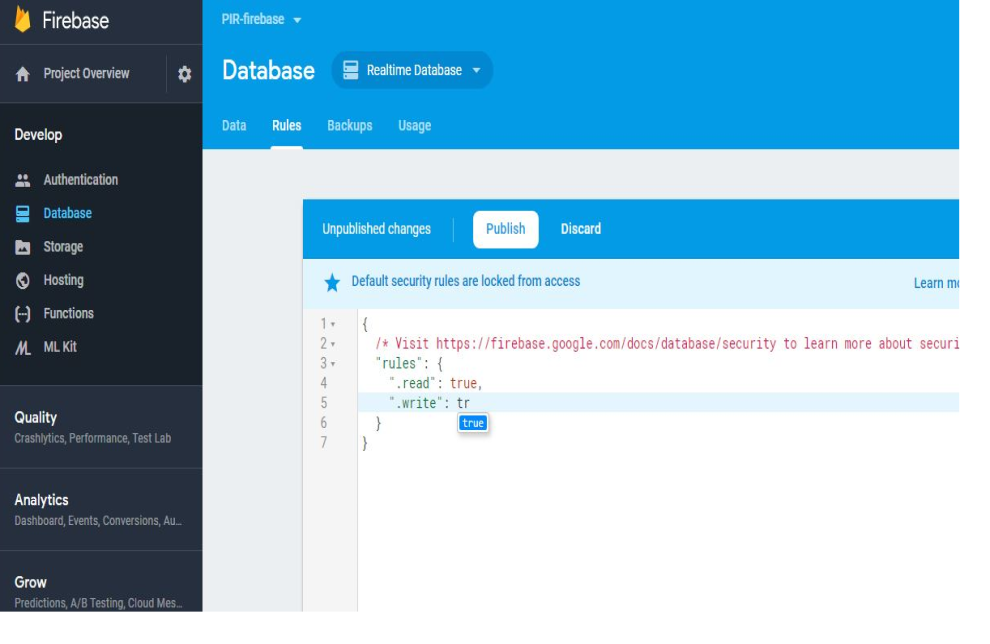Image resolution: width=990 pixels, height=644 pixels.
Task: Open the PIR-firebase project dropdown
Action: [261, 20]
